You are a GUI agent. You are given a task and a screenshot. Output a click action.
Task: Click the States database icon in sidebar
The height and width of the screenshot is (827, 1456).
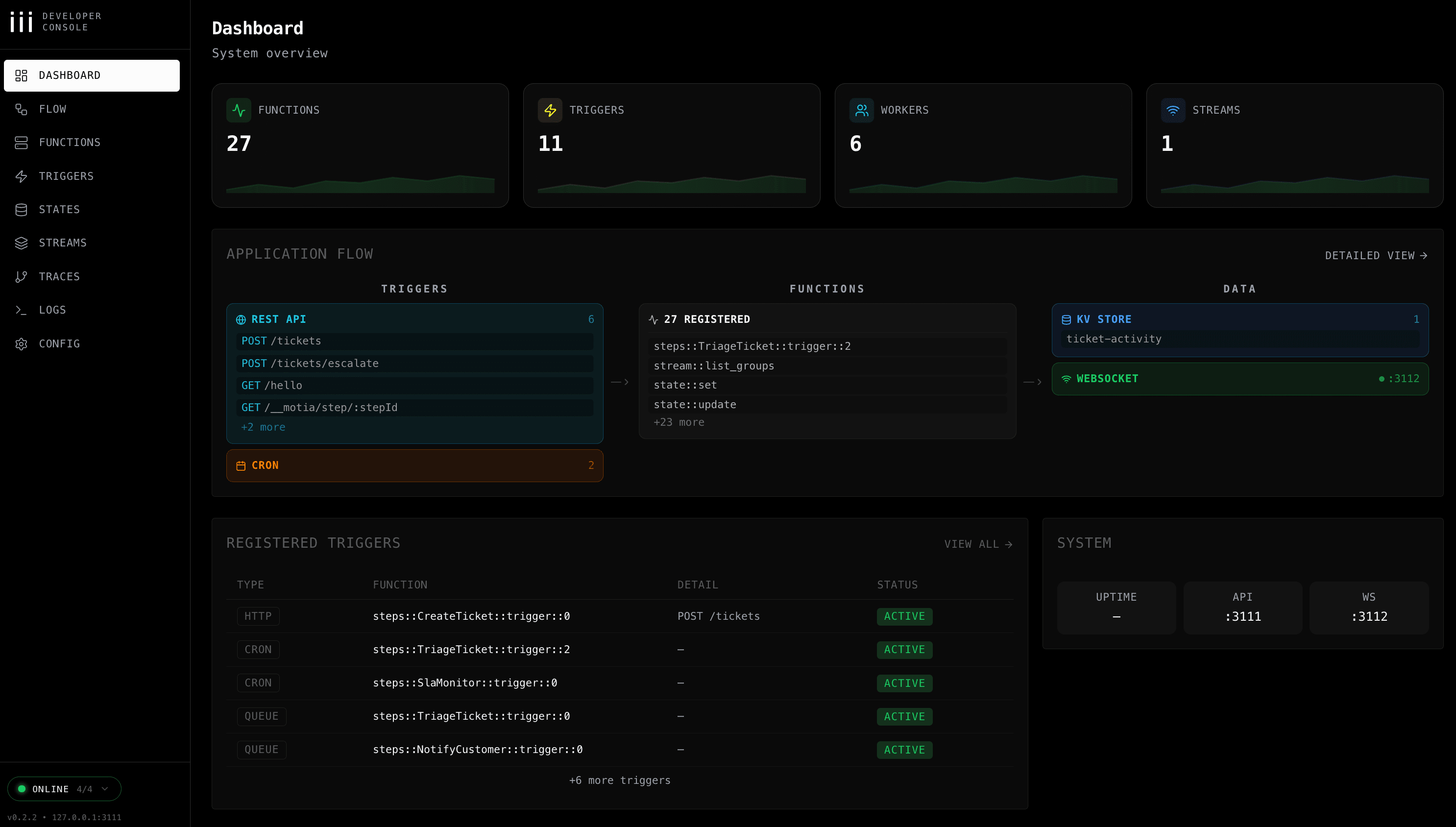(x=22, y=210)
